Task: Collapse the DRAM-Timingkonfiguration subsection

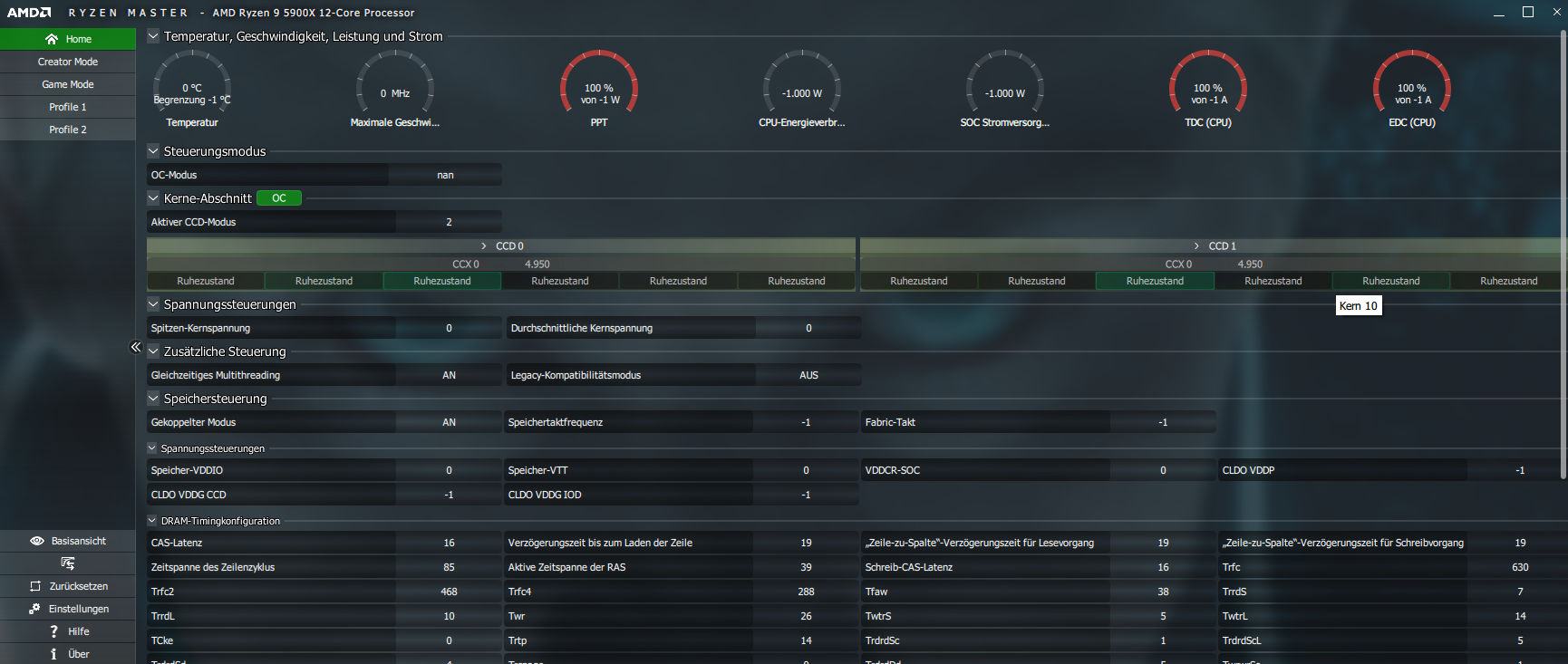Action: (x=152, y=521)
